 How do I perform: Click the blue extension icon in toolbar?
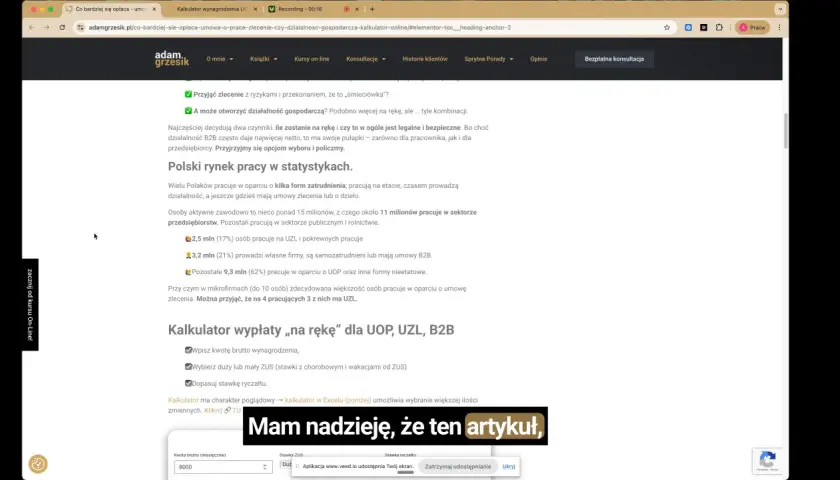[x=688, y=27]
